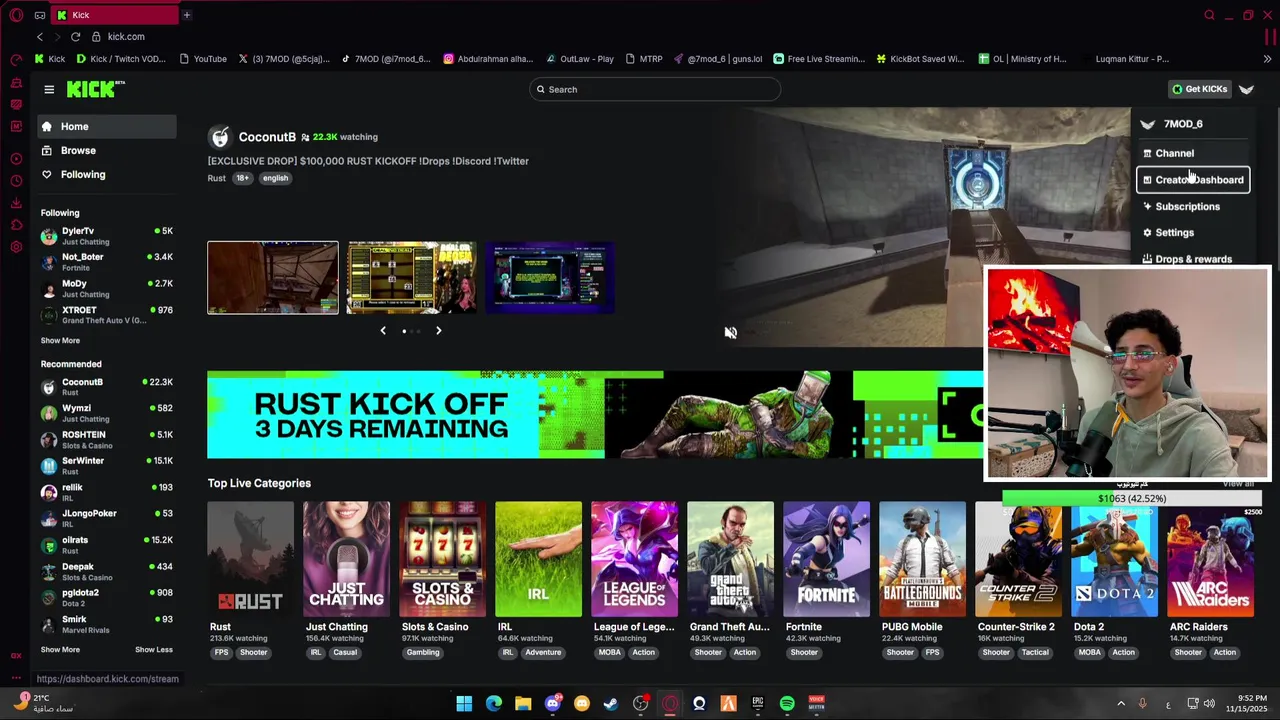Screen dimensions: 1280x720
Task: Select the 18+ tag
Action: click(x=242, y=179)
